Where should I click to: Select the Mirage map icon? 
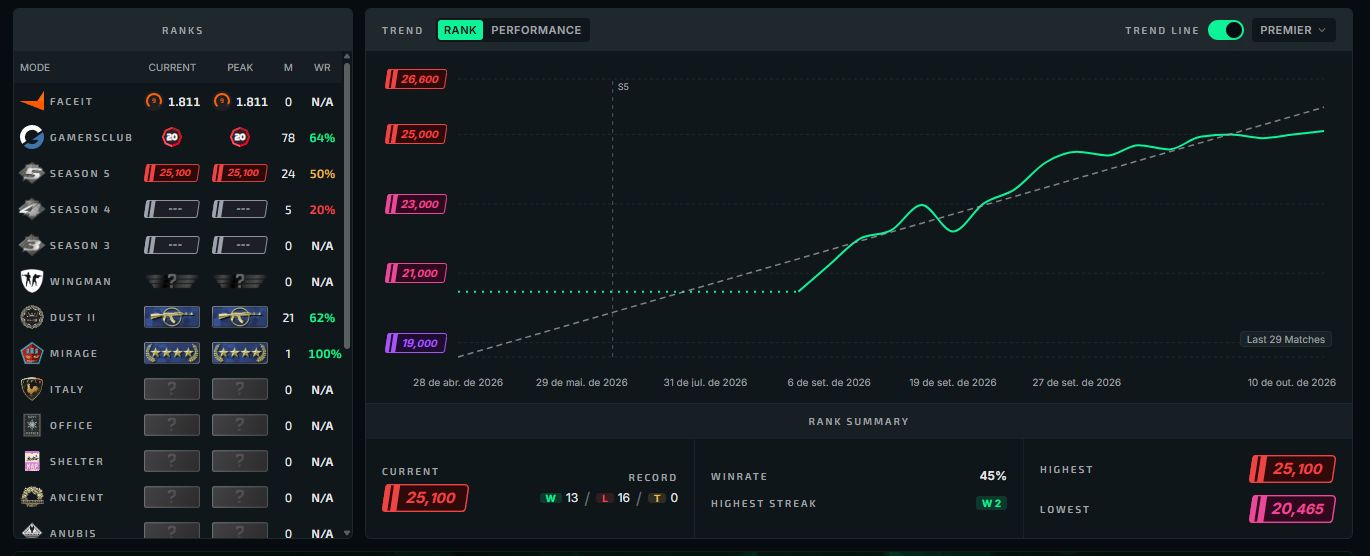tap(32, 353)
